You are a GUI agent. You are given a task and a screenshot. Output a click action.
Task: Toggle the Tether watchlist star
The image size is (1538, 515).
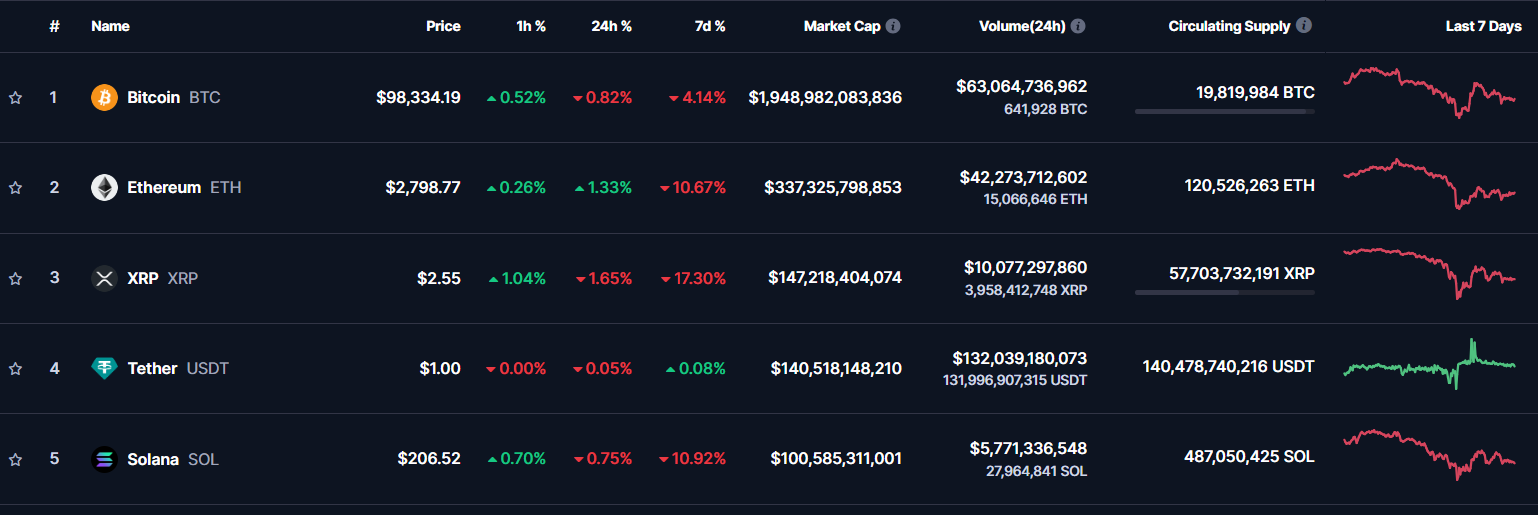click(15, 369)
